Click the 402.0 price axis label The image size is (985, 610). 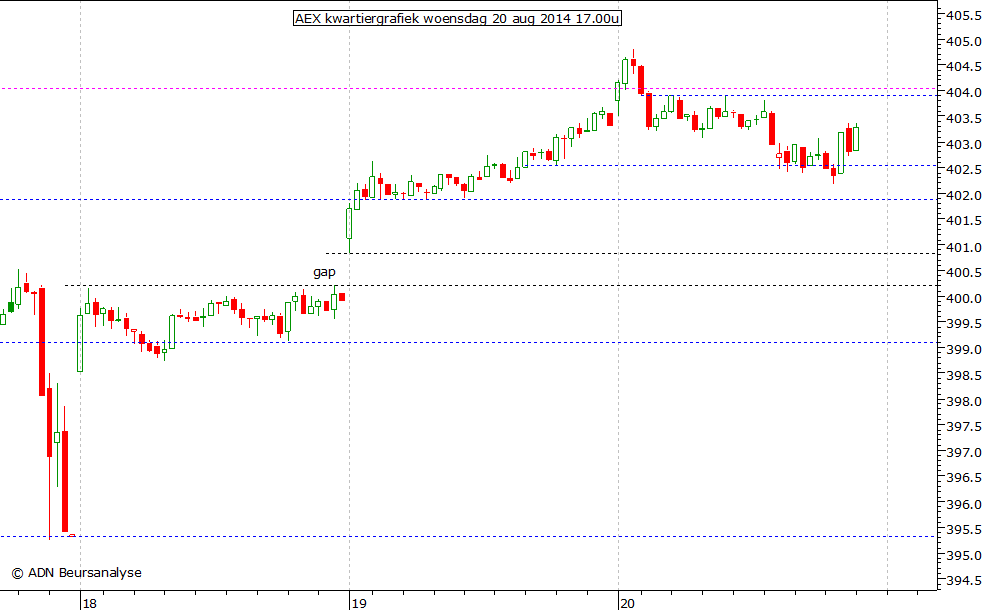964,196
